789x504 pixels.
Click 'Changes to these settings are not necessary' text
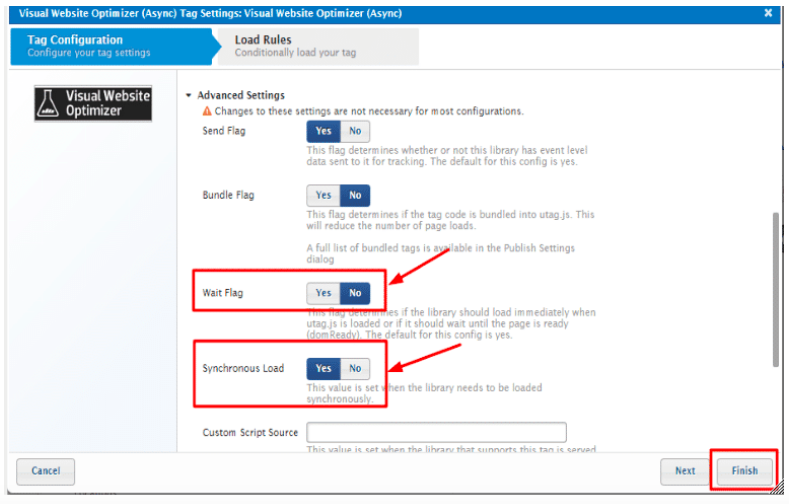[369, 111]
